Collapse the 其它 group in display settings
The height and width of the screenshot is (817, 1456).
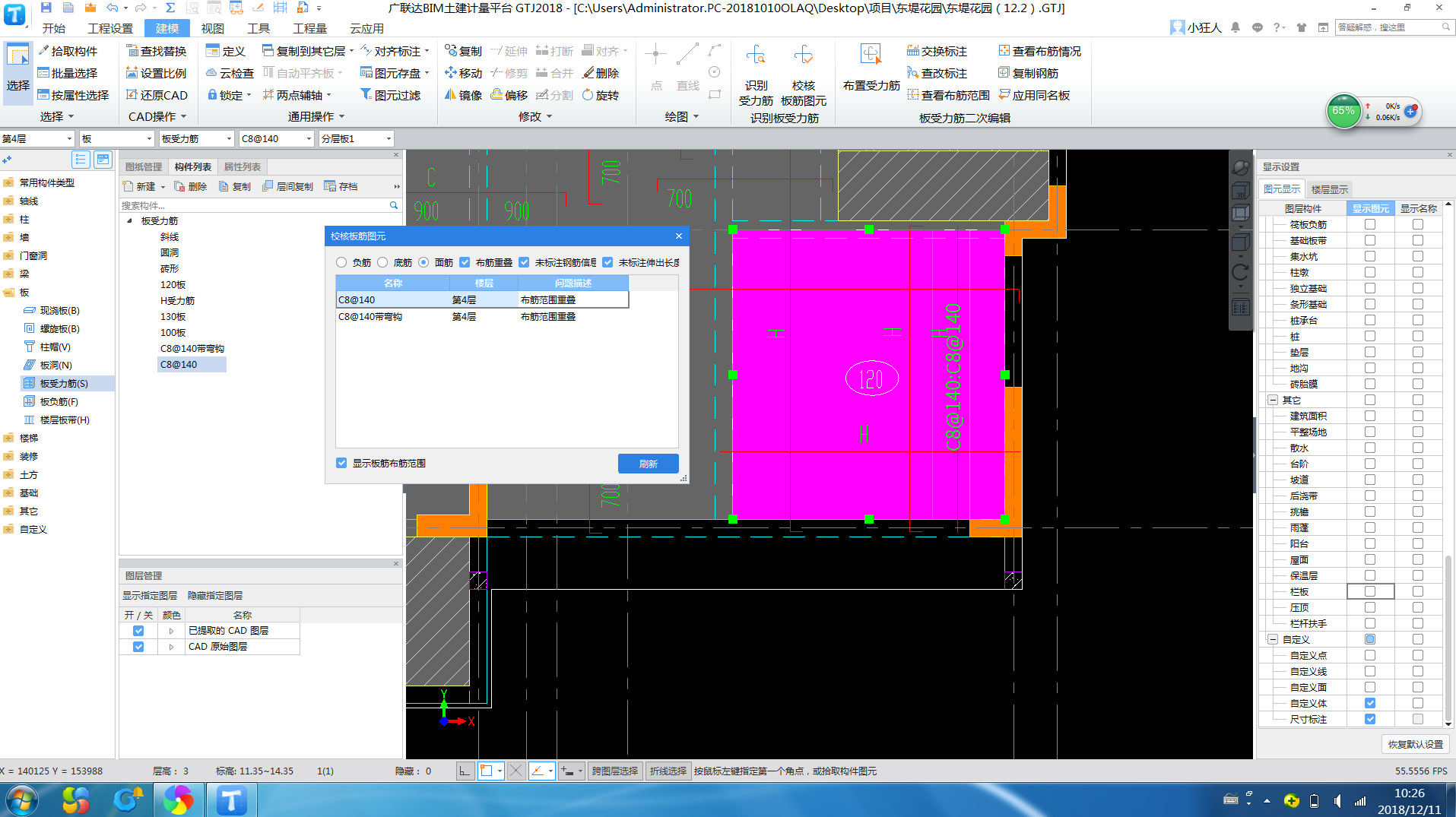pyautogui.click(x=1273, y=400)
